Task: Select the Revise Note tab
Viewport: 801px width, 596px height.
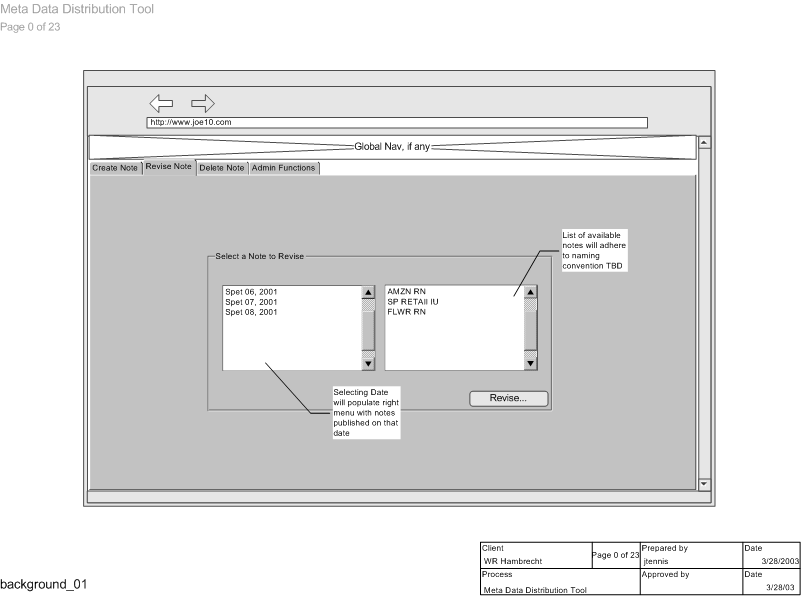Action: [168, 167]
